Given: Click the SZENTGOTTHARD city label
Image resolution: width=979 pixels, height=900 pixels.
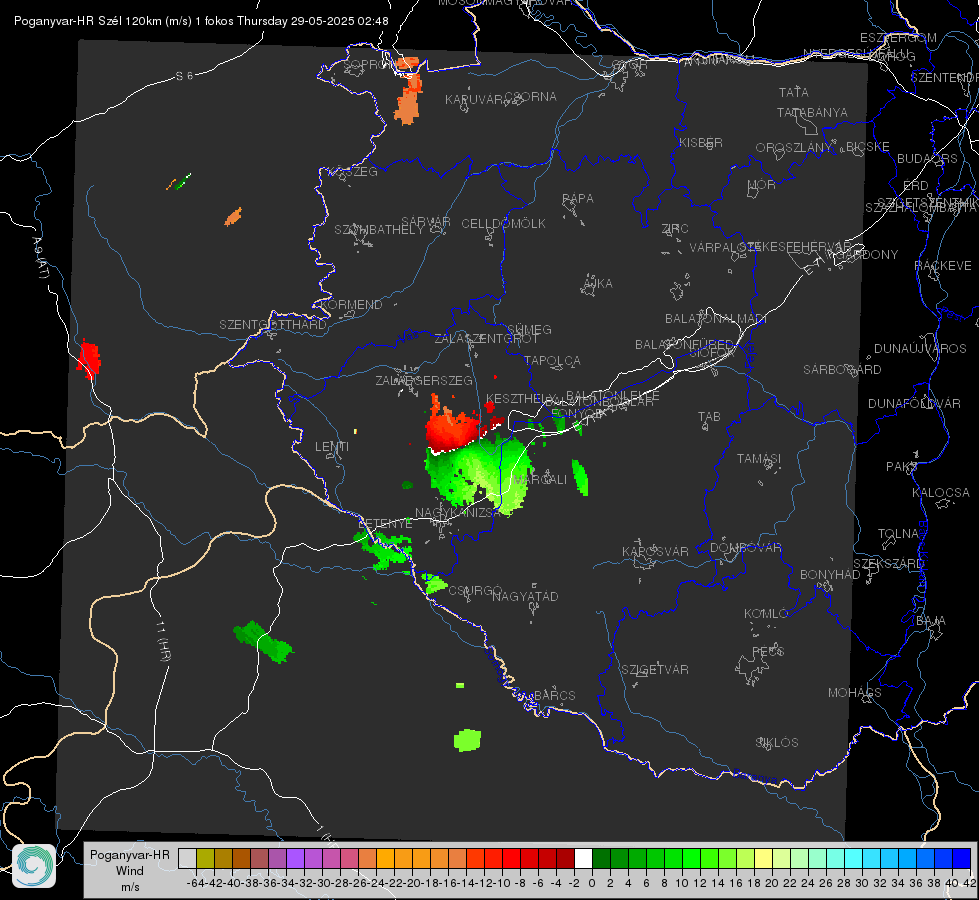Looking at the screenshot, I should [x=273, y=324].
